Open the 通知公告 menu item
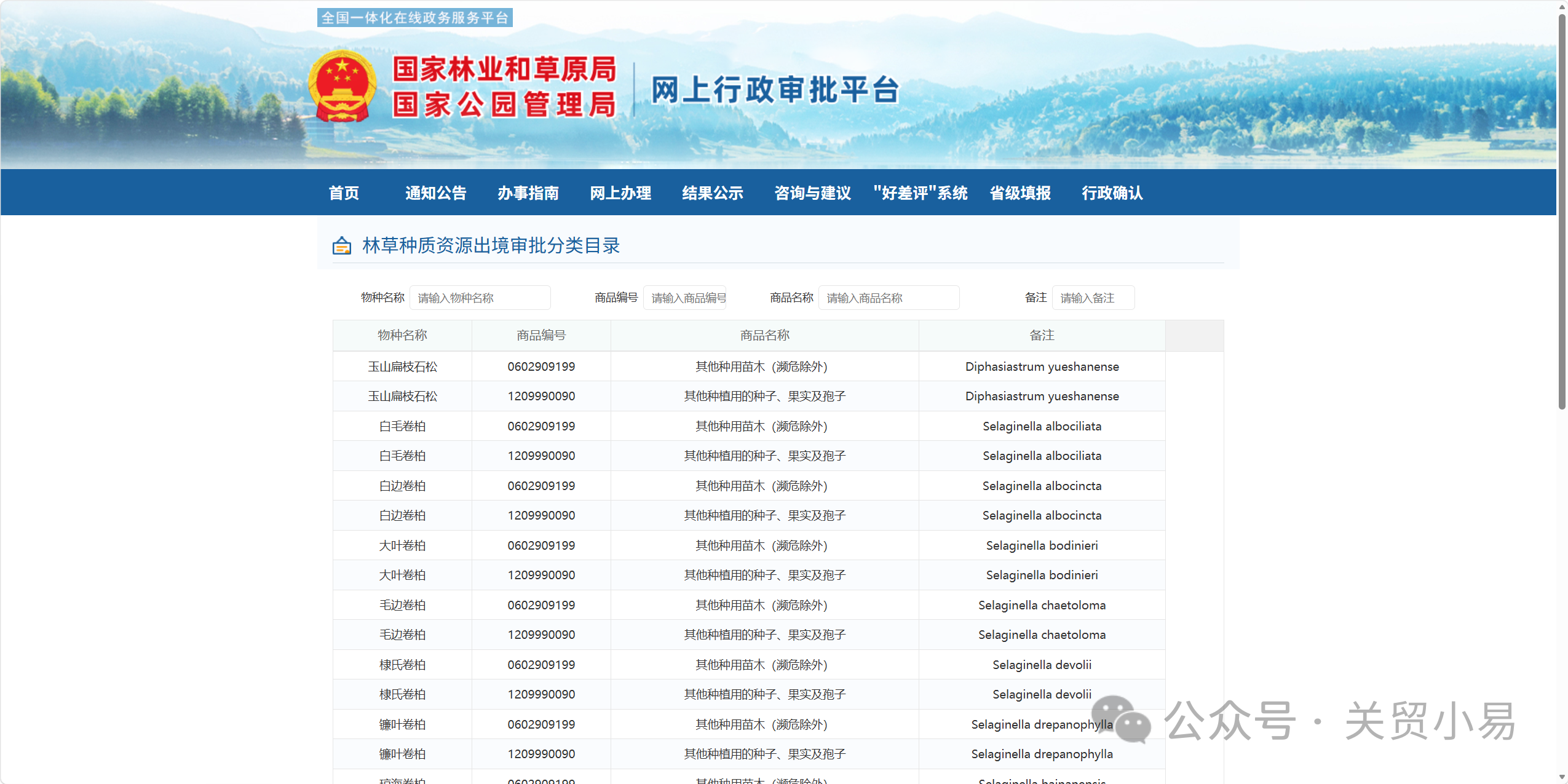 coord(436,193)
